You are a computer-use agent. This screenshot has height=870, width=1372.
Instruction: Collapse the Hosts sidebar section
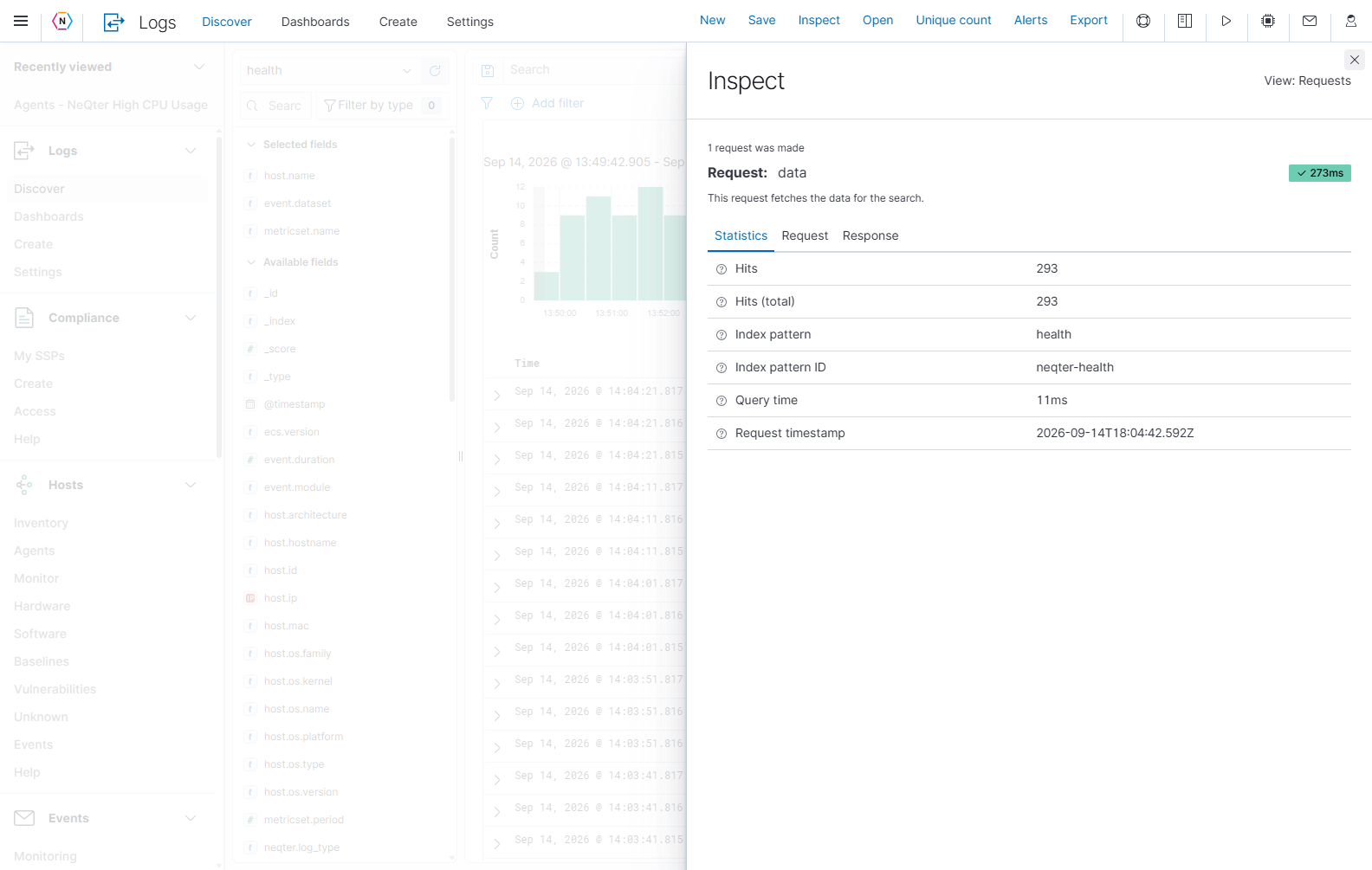click(x=191, y=485)
